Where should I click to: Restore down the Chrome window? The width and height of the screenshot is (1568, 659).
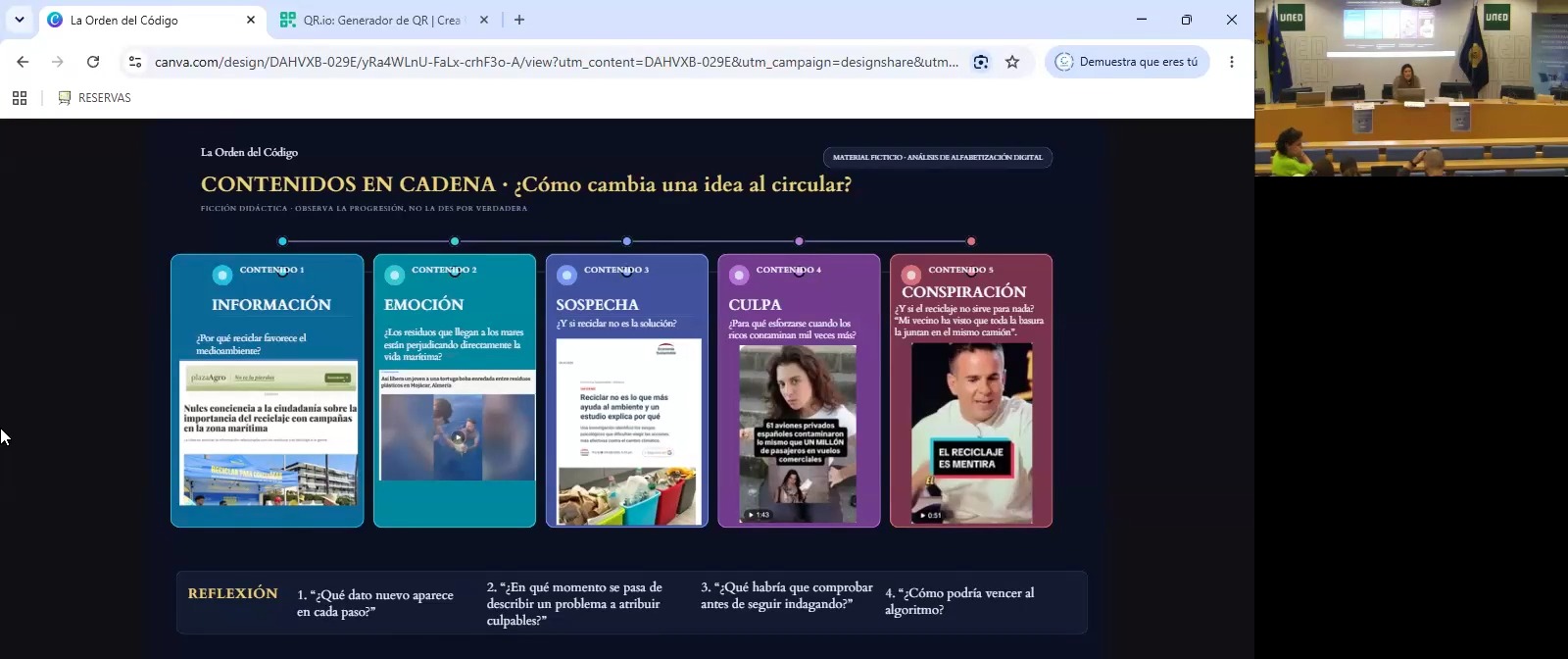point(1187,20)
